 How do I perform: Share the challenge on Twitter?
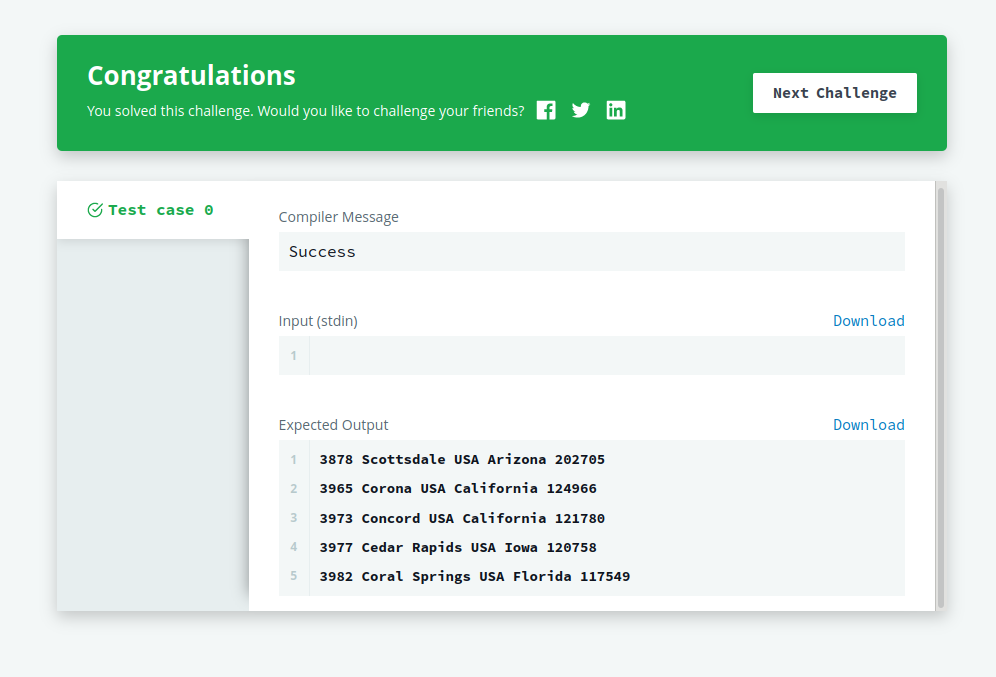[x=581, y=110]
